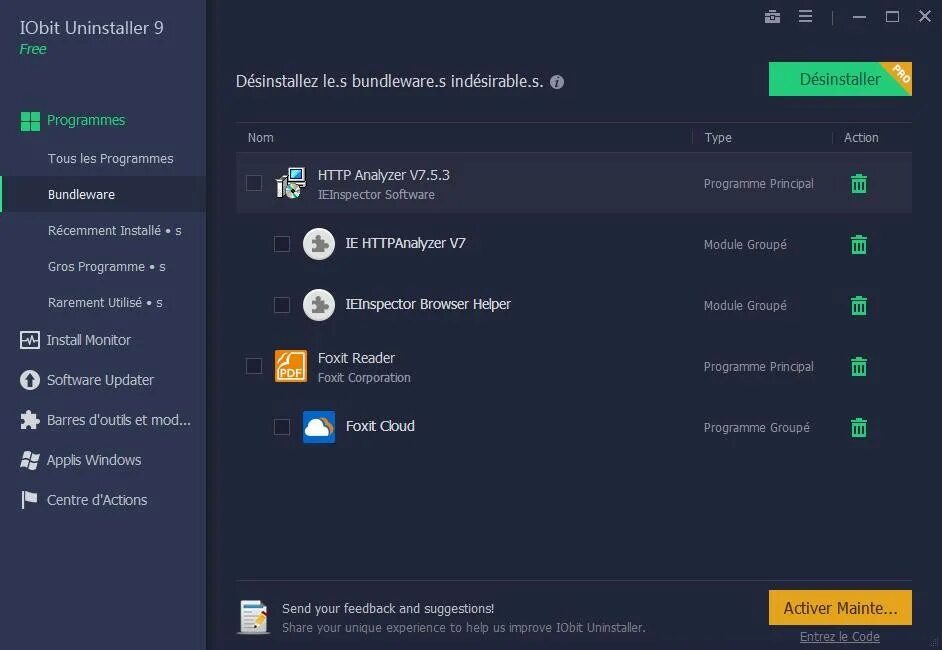Uninstall Foxit Cloud using trash icon
The height and width of the screenshot is (650, 942).
point(859,427)
